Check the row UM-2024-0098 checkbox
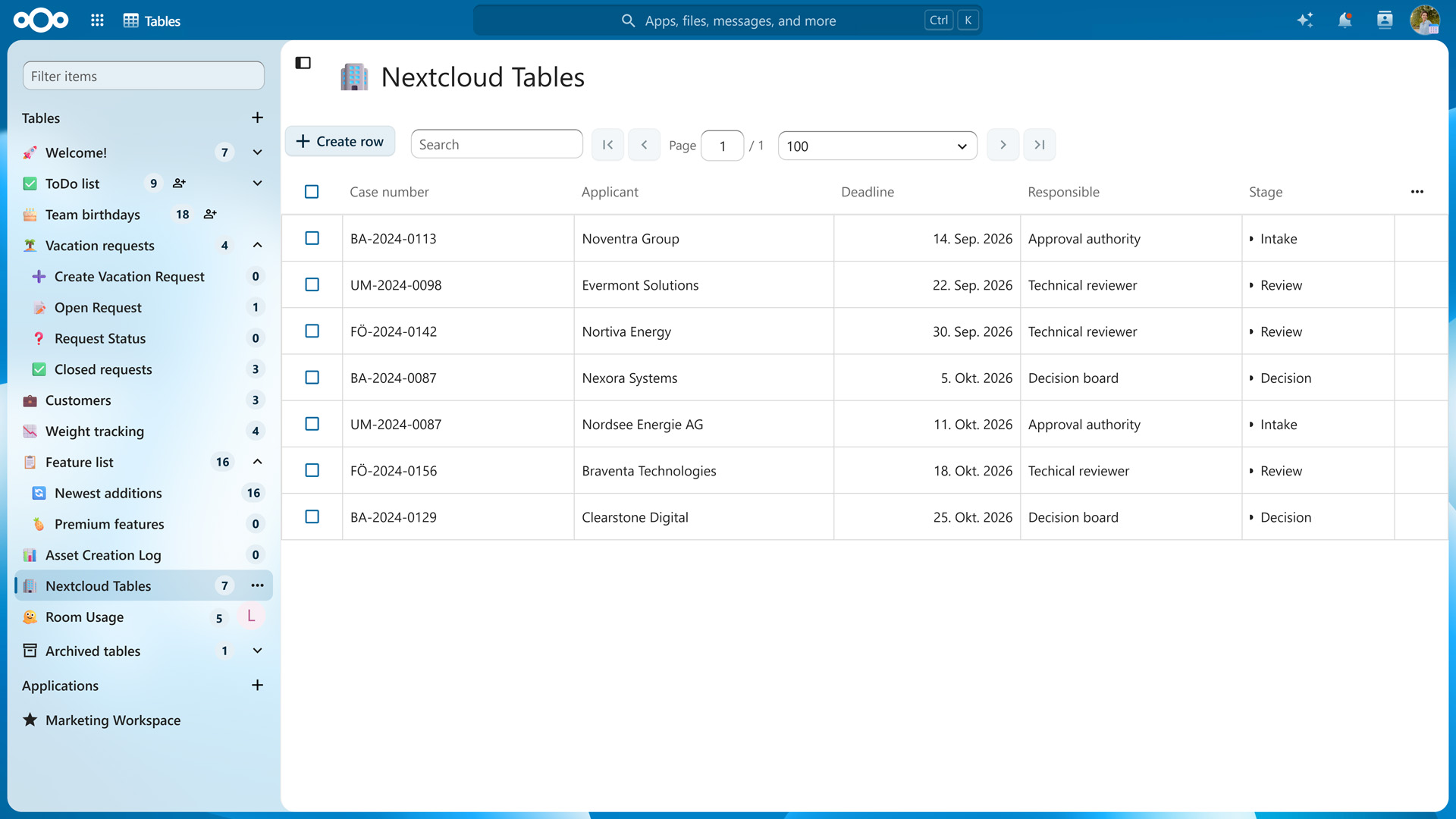The image size is (1456, 819). click(312, 284)
